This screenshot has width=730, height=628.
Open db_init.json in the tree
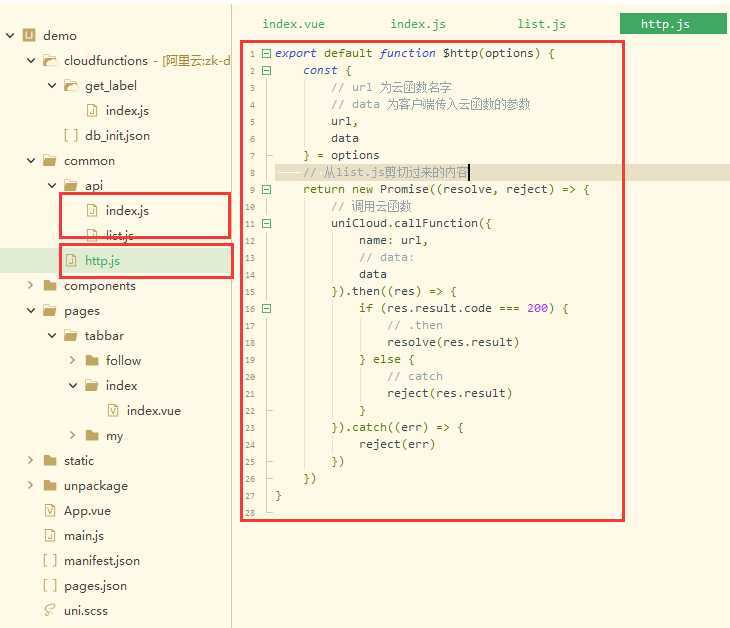coord(117,135)
